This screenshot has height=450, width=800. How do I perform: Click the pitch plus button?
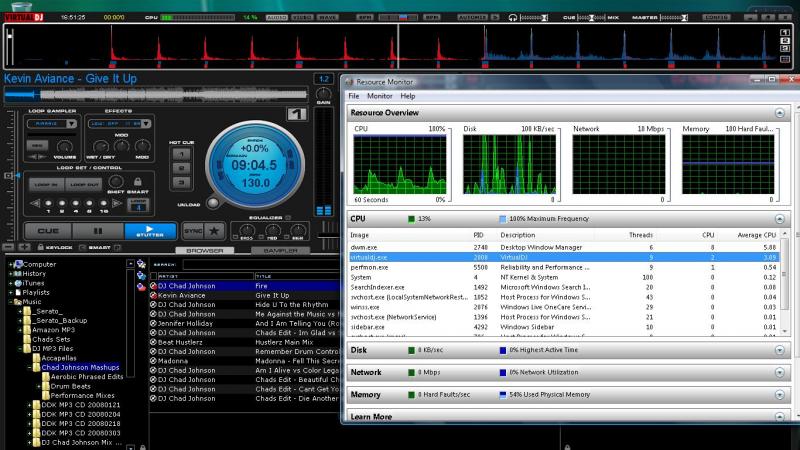[24, 247]
